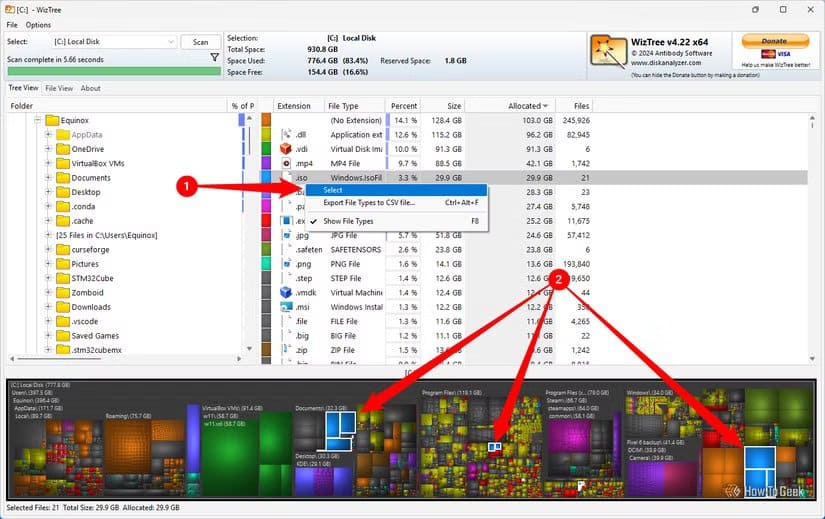Image resolution: width=825 pixels, height=519 pixels.
Task: Sort by the Files column header
Action: coord(574,106)
